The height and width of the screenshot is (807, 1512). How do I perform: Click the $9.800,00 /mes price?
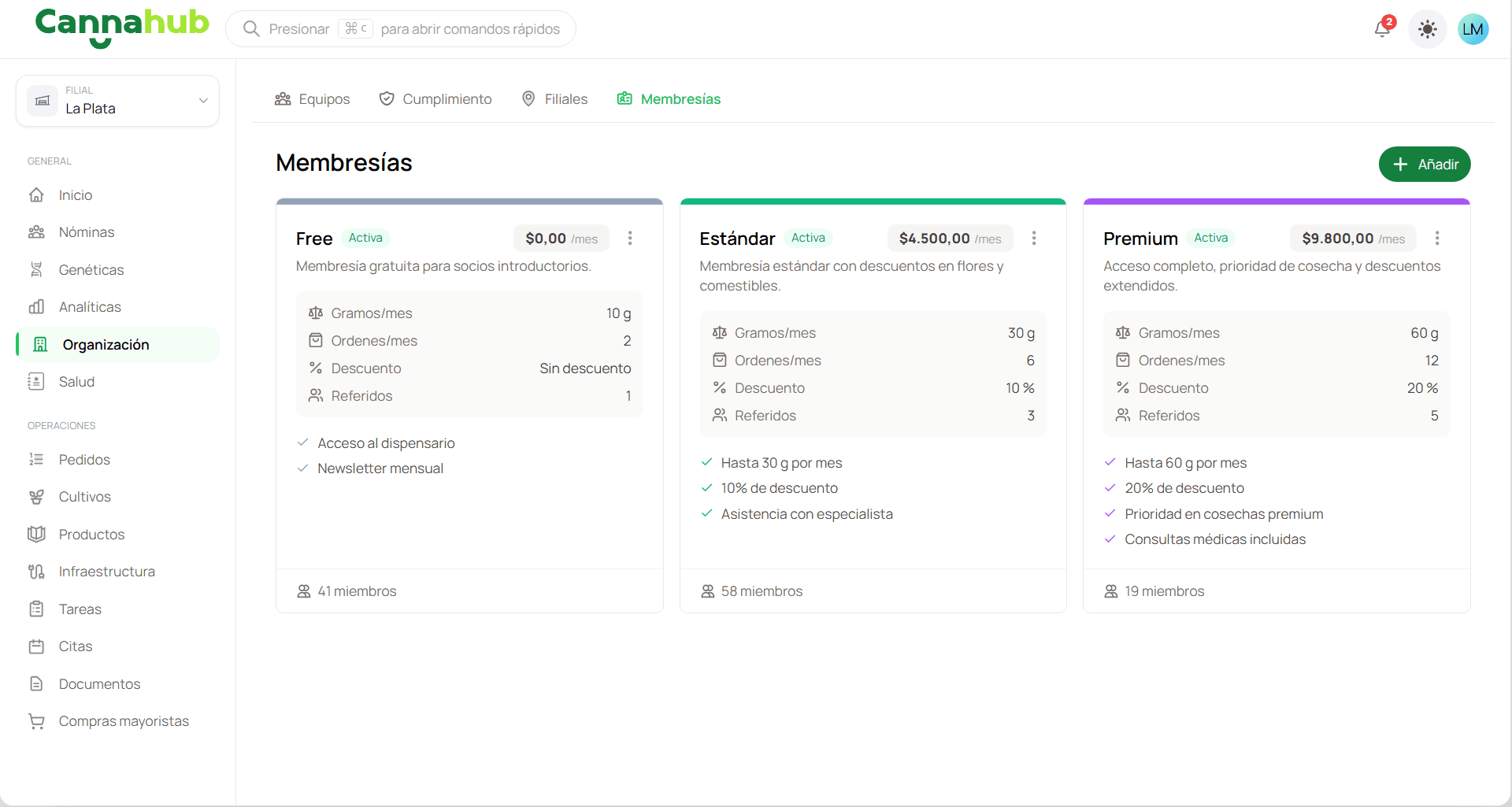[x=1353, y=239]
